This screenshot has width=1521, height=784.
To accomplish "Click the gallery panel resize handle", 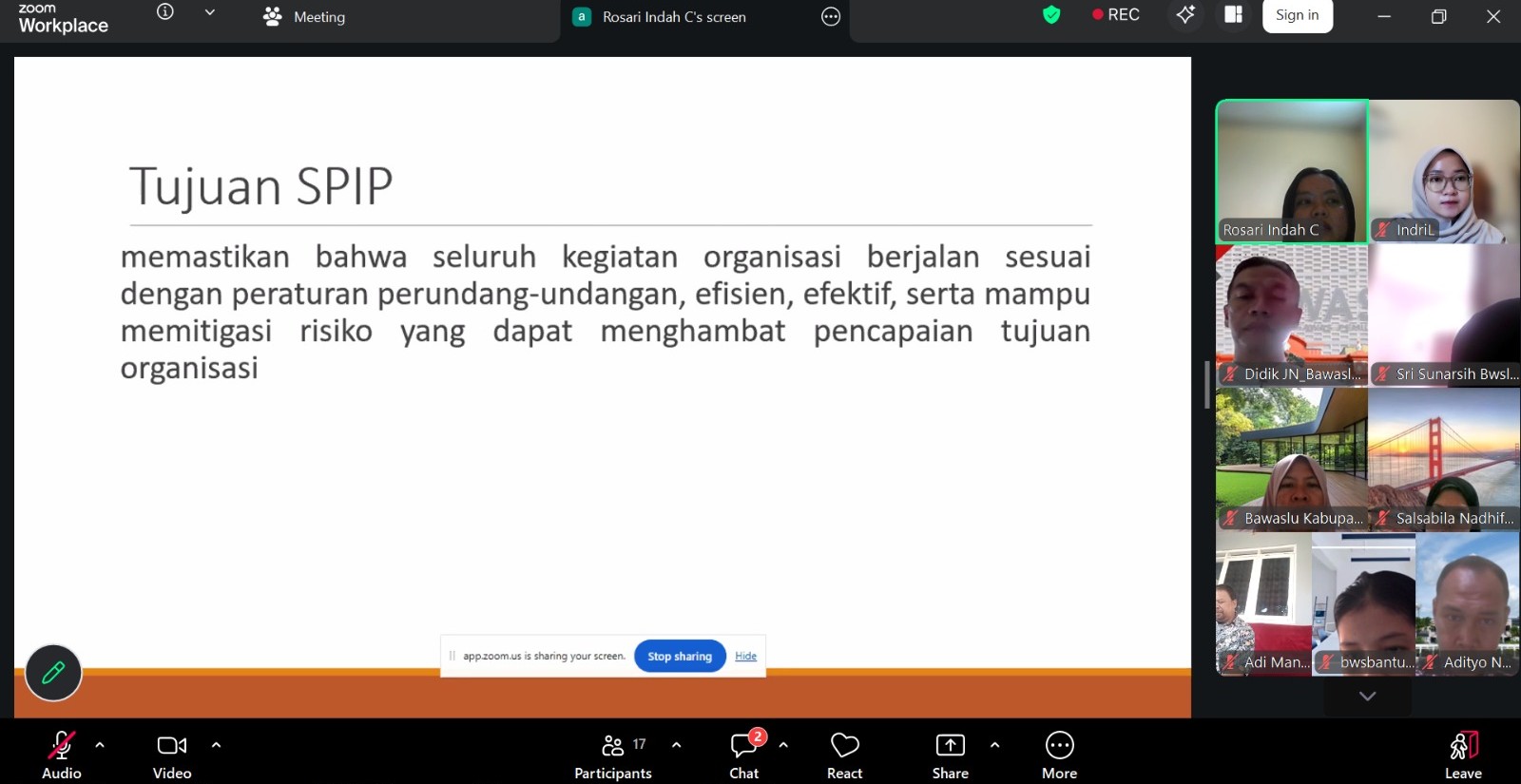I will pyautogui.click(x=1206, y=385).
